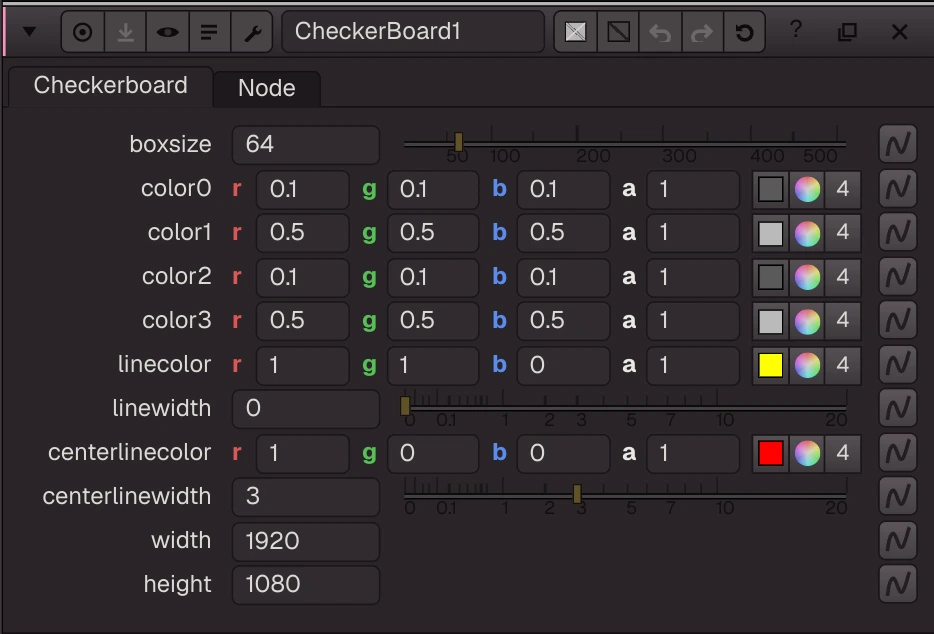Click the linecolor blue value field

point(563,365)
